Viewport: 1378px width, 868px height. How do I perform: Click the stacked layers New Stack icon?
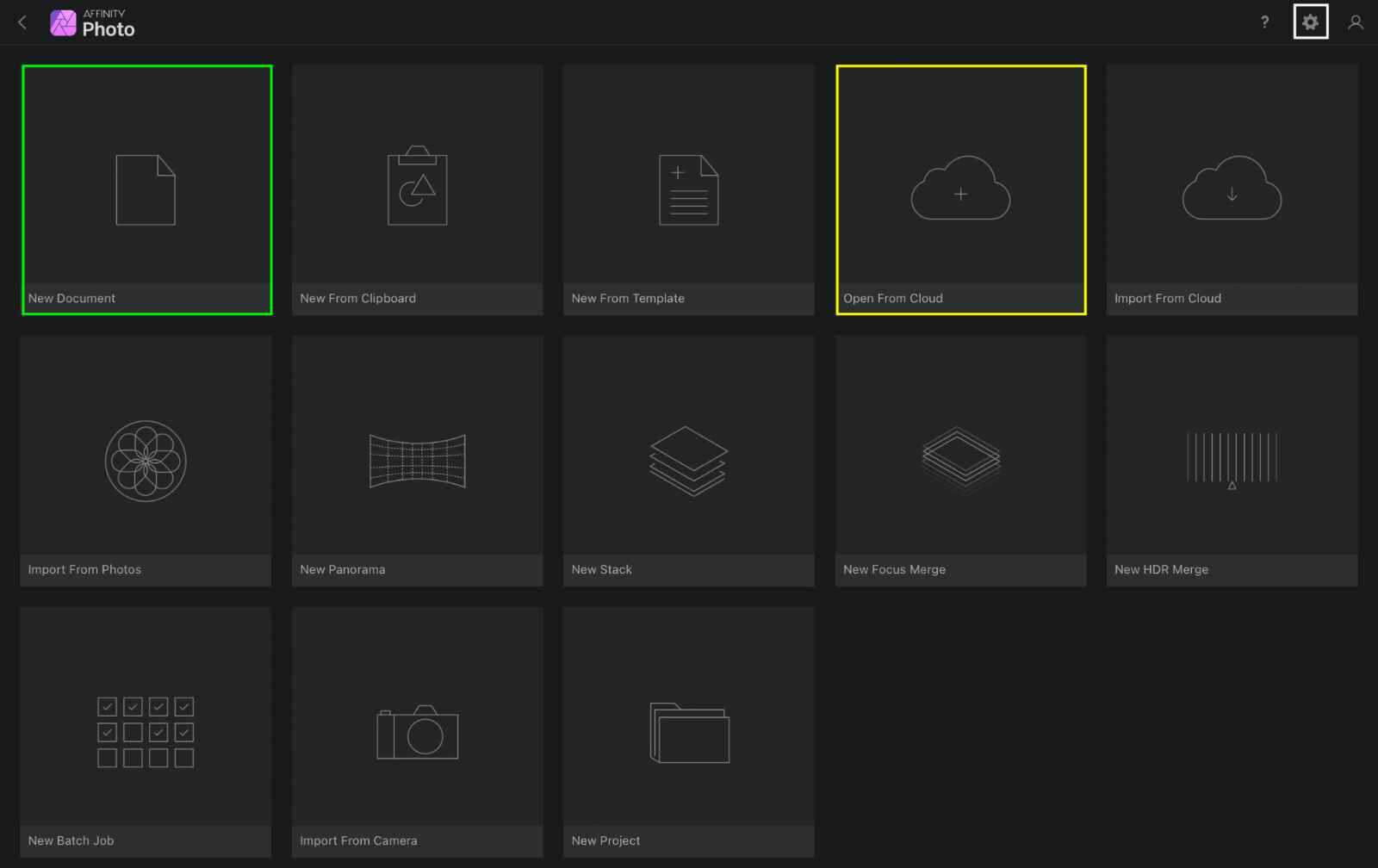tap(689, 461)
